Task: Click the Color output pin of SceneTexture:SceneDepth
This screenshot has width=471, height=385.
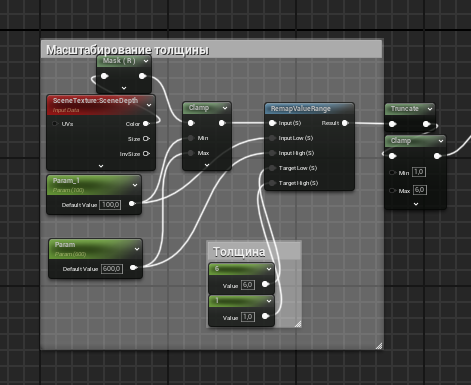Action: 146,124
